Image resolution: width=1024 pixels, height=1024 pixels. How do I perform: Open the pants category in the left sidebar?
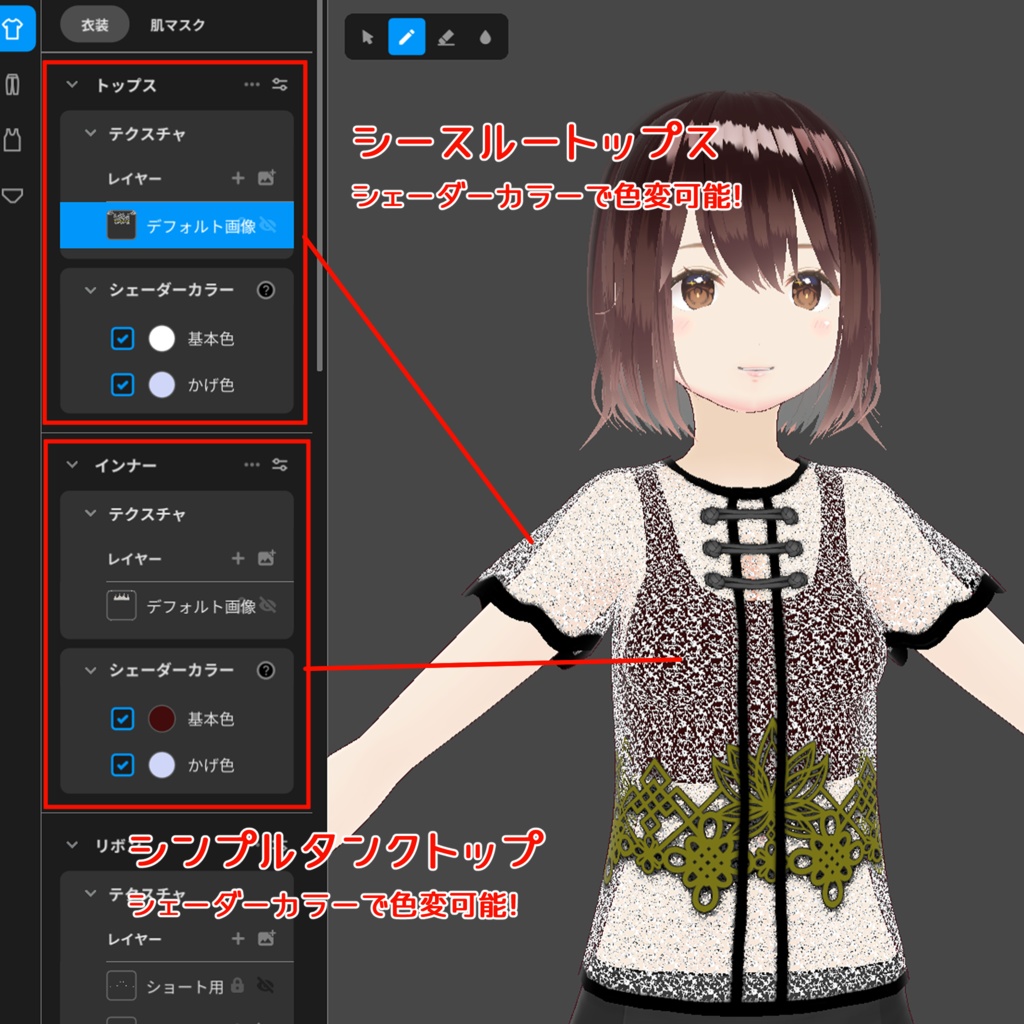pyautogui.click(x=13, y=84)
